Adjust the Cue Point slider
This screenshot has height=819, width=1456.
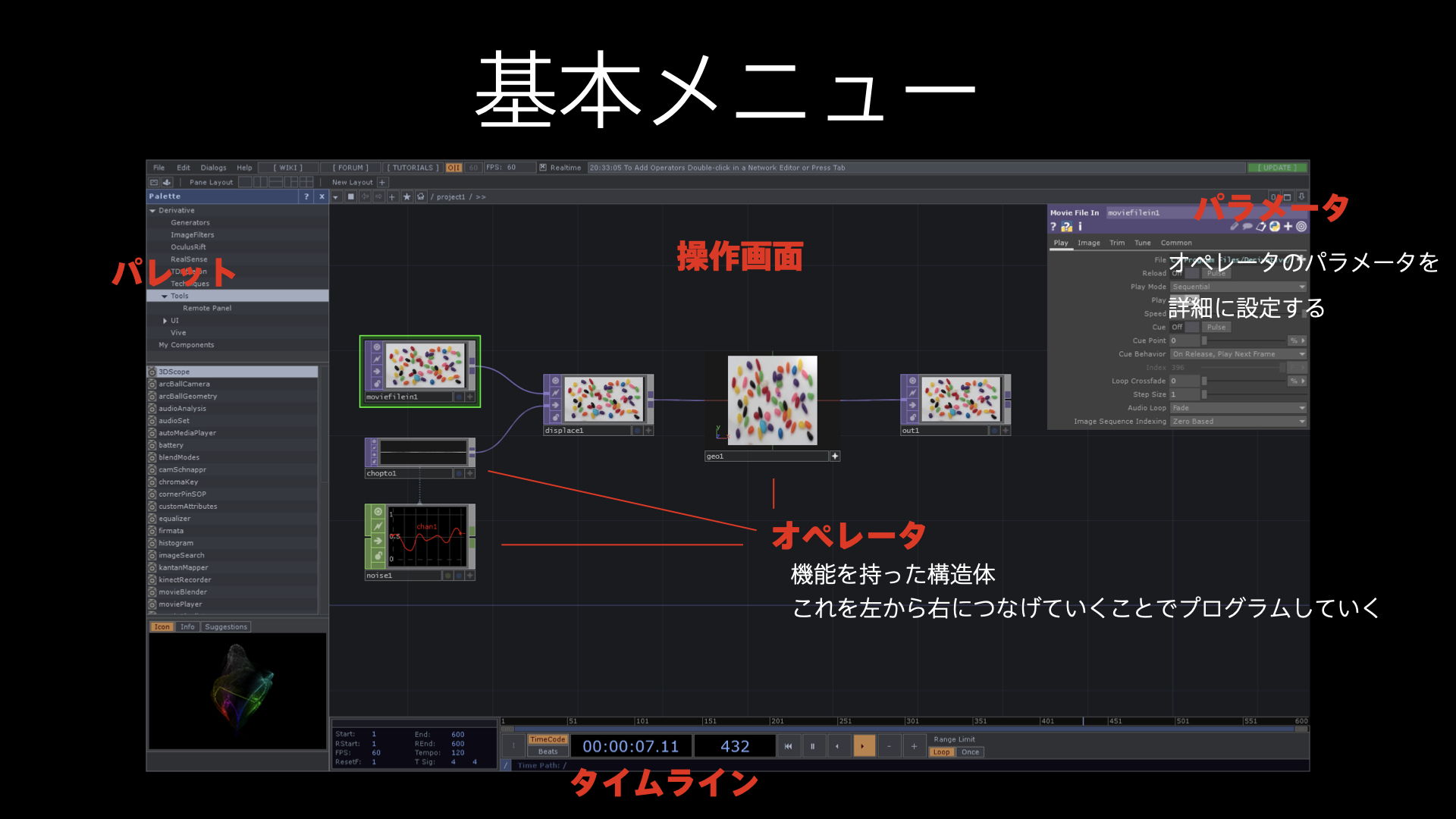click(1244, 340)
